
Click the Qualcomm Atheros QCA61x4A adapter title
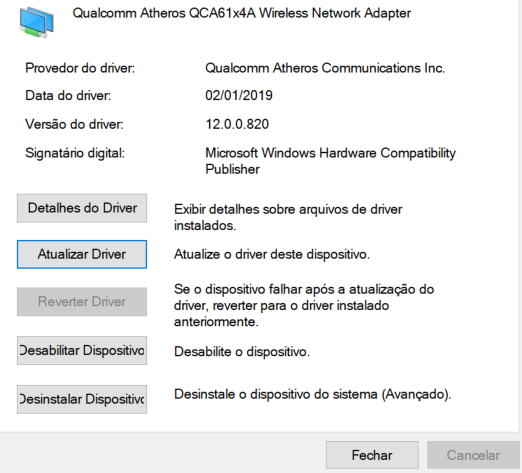point(242,13)
